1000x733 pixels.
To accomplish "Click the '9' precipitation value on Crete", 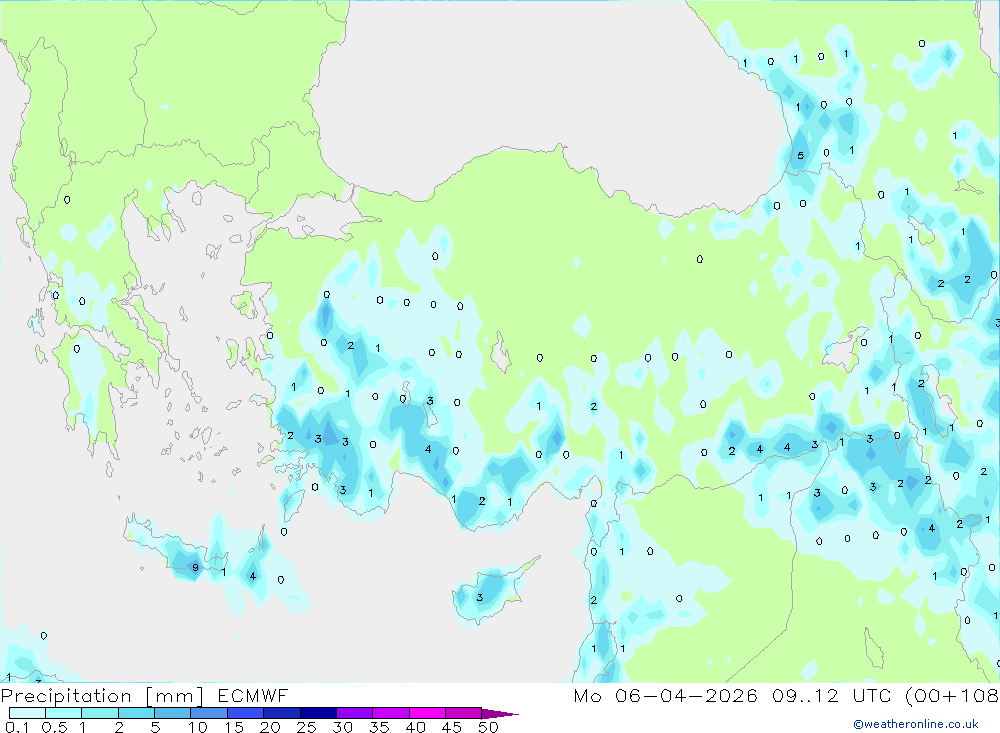I will pos(195,567).
